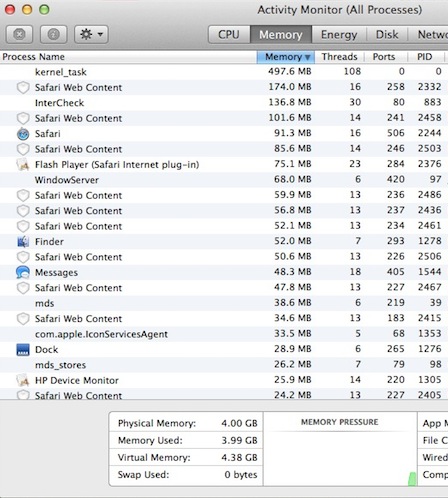Click shield icon of Safari Web Content 174.0 MB

[23, 88]
